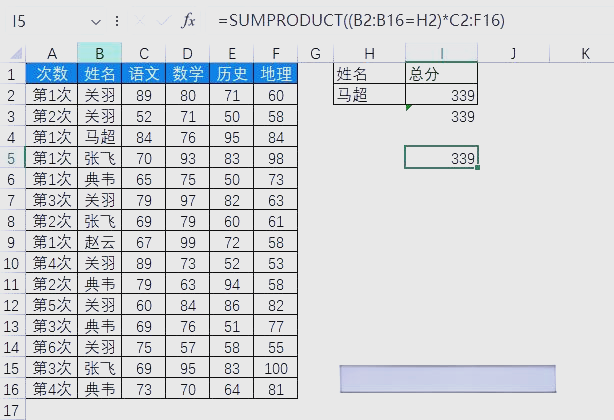Viewport: 614px width, 420px height.
Task: Select column B header
Action: click(x=99, y=53)
